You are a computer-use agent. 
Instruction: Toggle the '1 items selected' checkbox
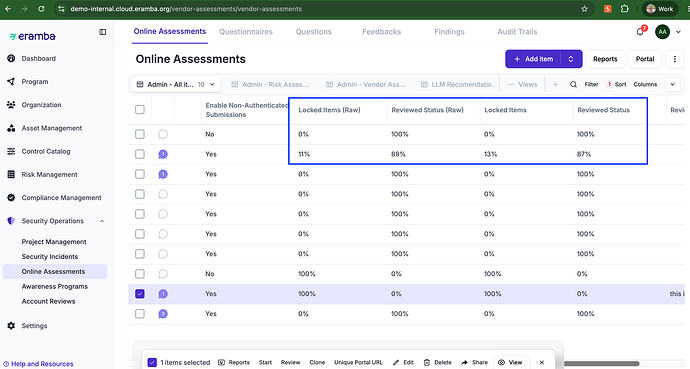[152, 362]
